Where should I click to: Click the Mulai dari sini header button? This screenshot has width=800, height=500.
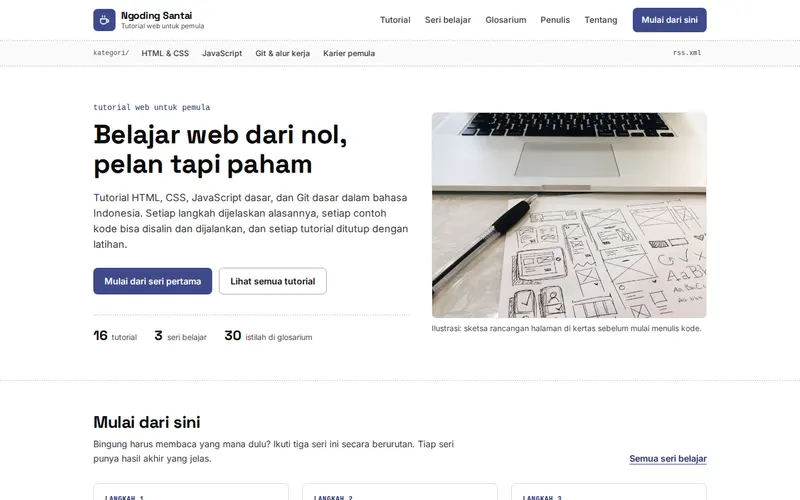point(669,20)
